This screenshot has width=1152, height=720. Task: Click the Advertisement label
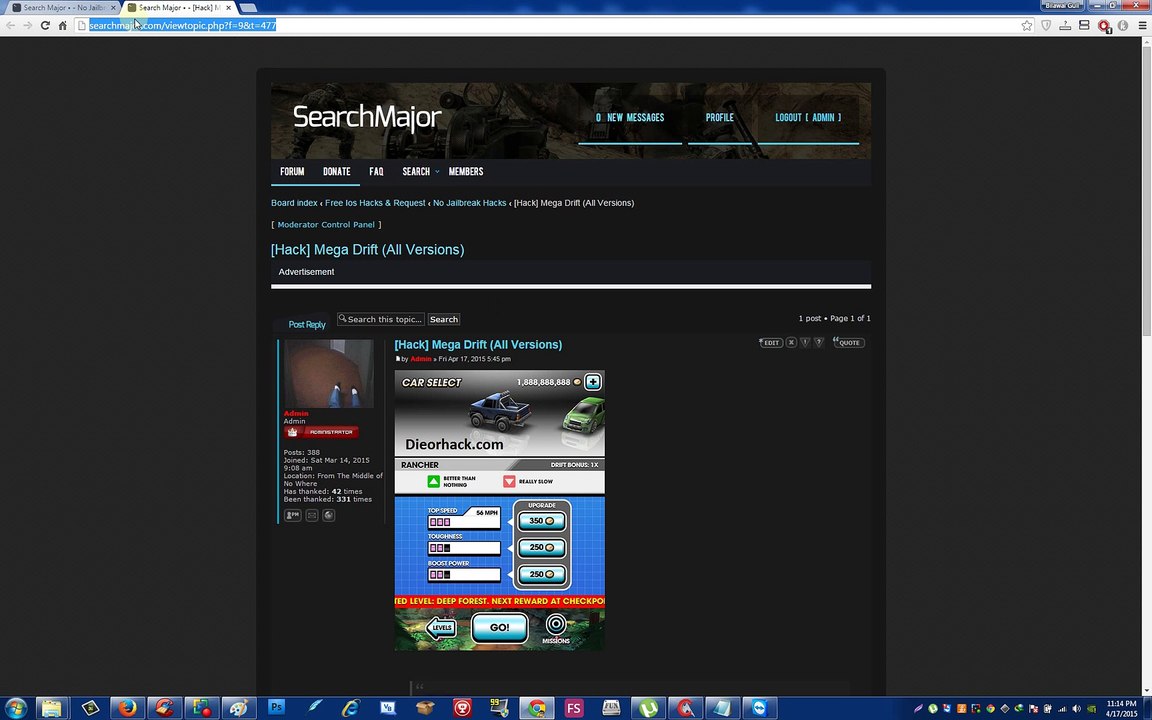click(x=306, y=272)
